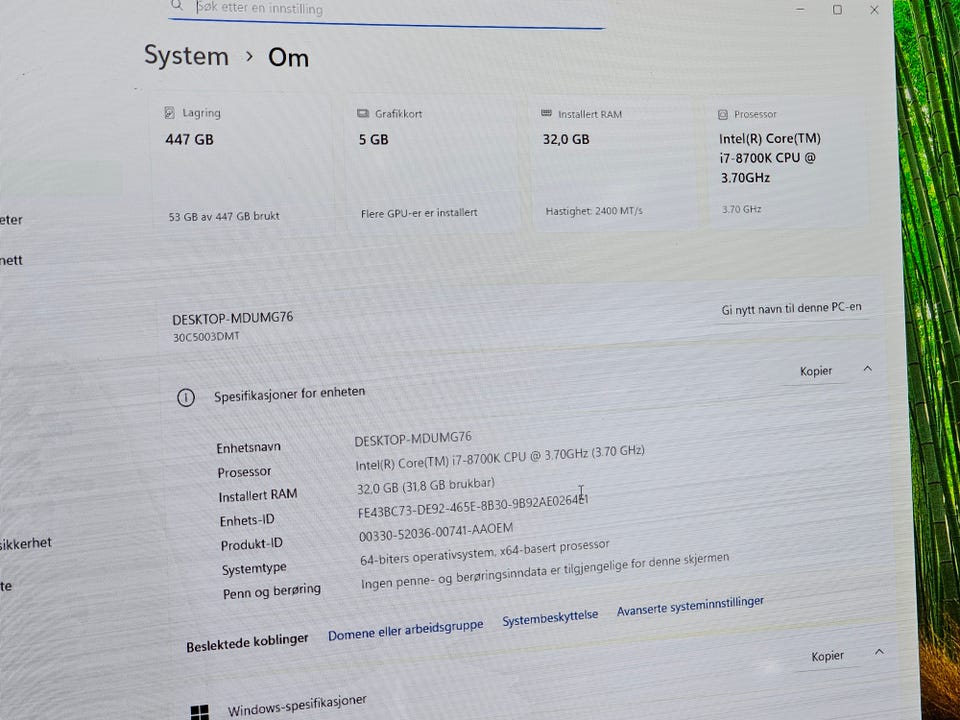The image size is (960, 720).
Task: Click the search magnifier icon
Action: tap(177, 6)
